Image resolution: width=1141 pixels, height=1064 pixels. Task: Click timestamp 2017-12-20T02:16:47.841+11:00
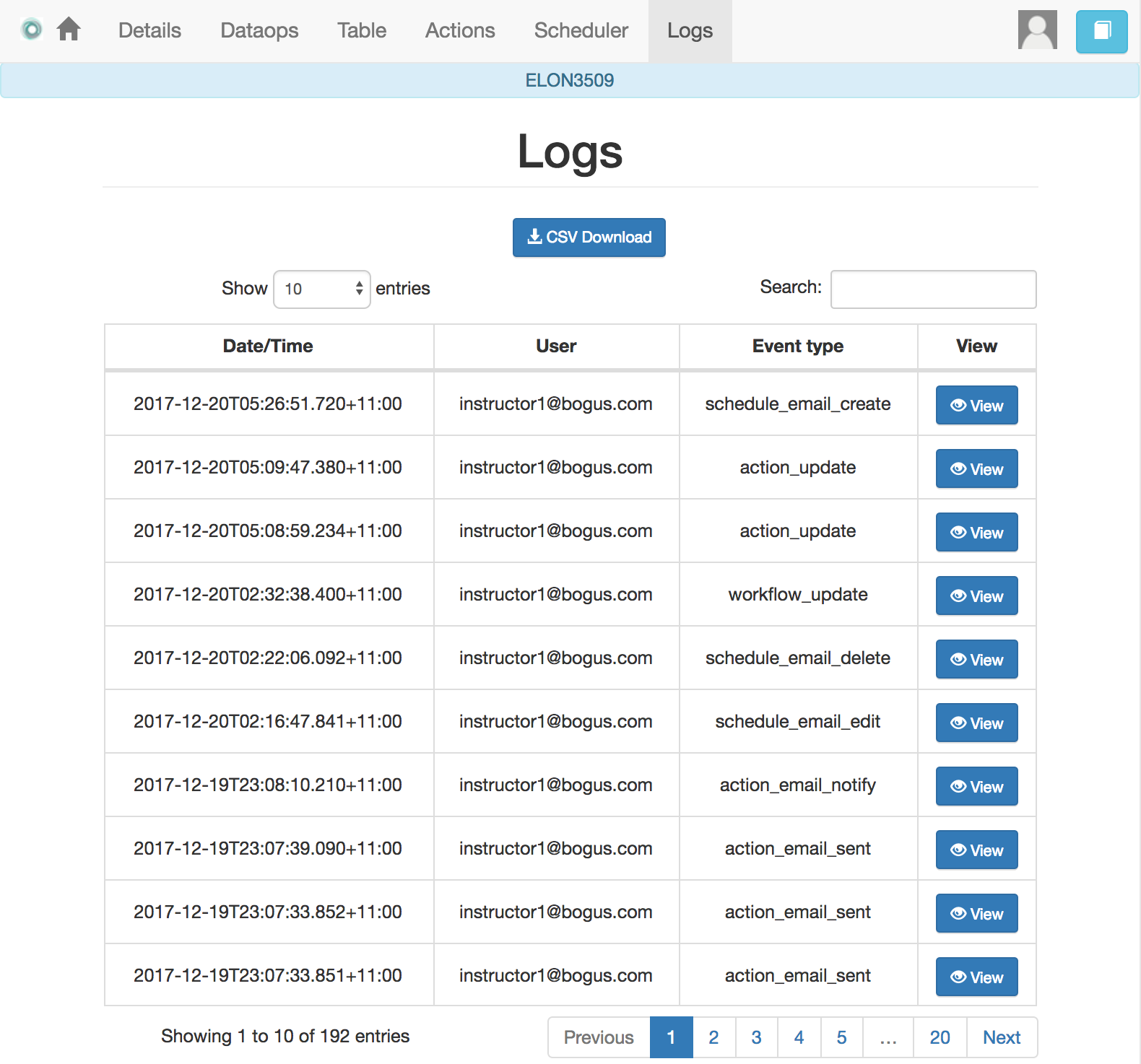point(268,721)
